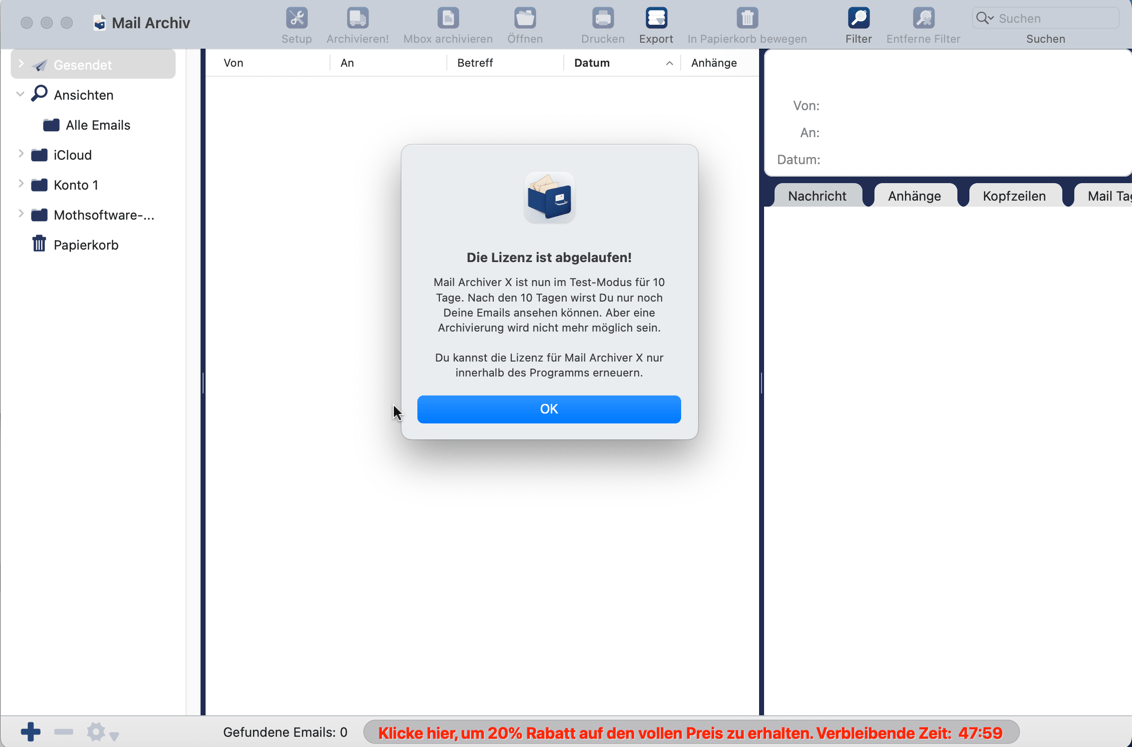Collapse the Ansichten section

pyautogui.click(x=21, y=95)
